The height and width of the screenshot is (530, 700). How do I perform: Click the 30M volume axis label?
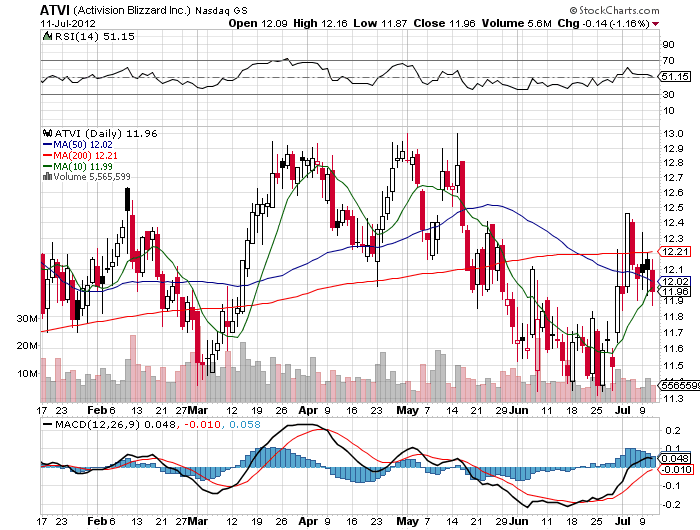pyautogui.click(x=27, y=318)
